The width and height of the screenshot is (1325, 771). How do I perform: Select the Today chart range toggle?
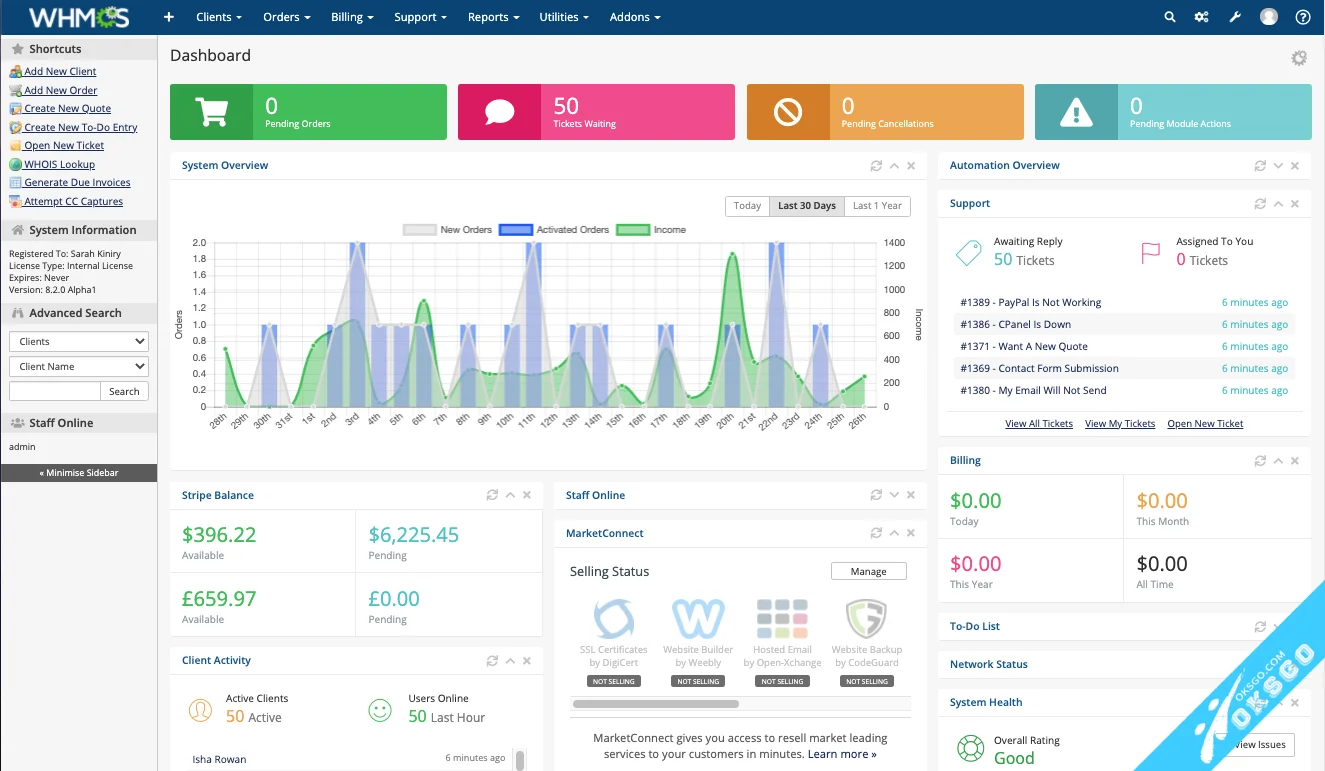pyautogui.click(x=747, y=206)
